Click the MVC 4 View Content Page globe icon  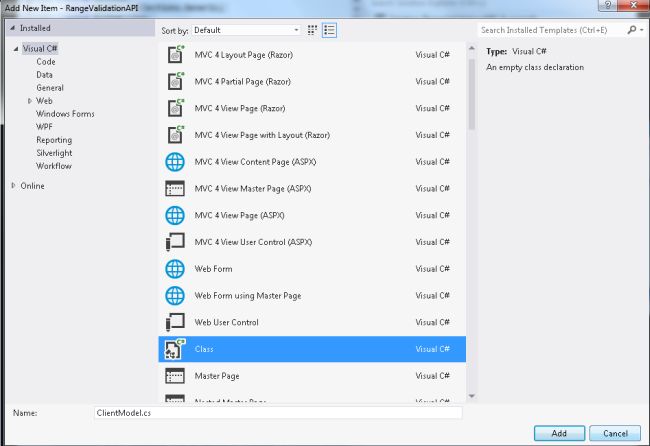[175, 162]
